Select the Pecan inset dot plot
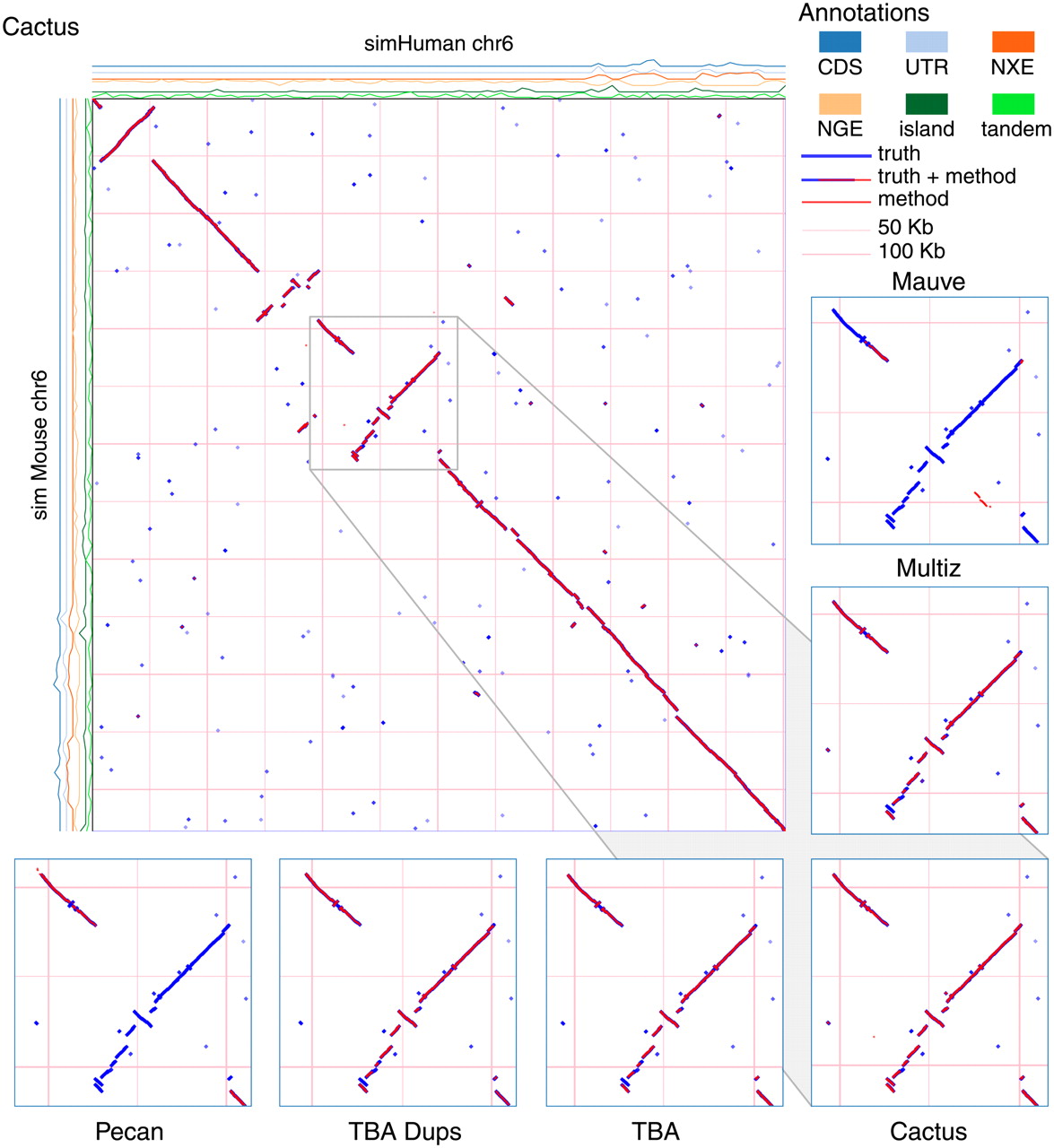The width and height of the screenshot is (1054, 1148). [133, 982]
